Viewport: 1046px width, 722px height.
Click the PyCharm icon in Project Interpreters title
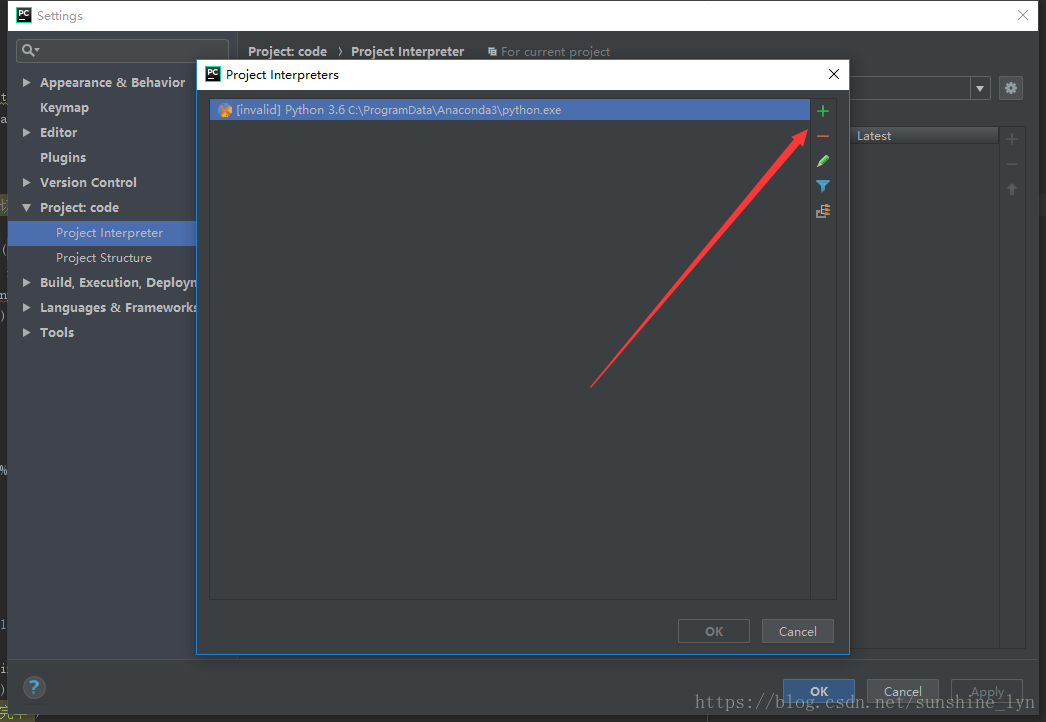[213, 74]
